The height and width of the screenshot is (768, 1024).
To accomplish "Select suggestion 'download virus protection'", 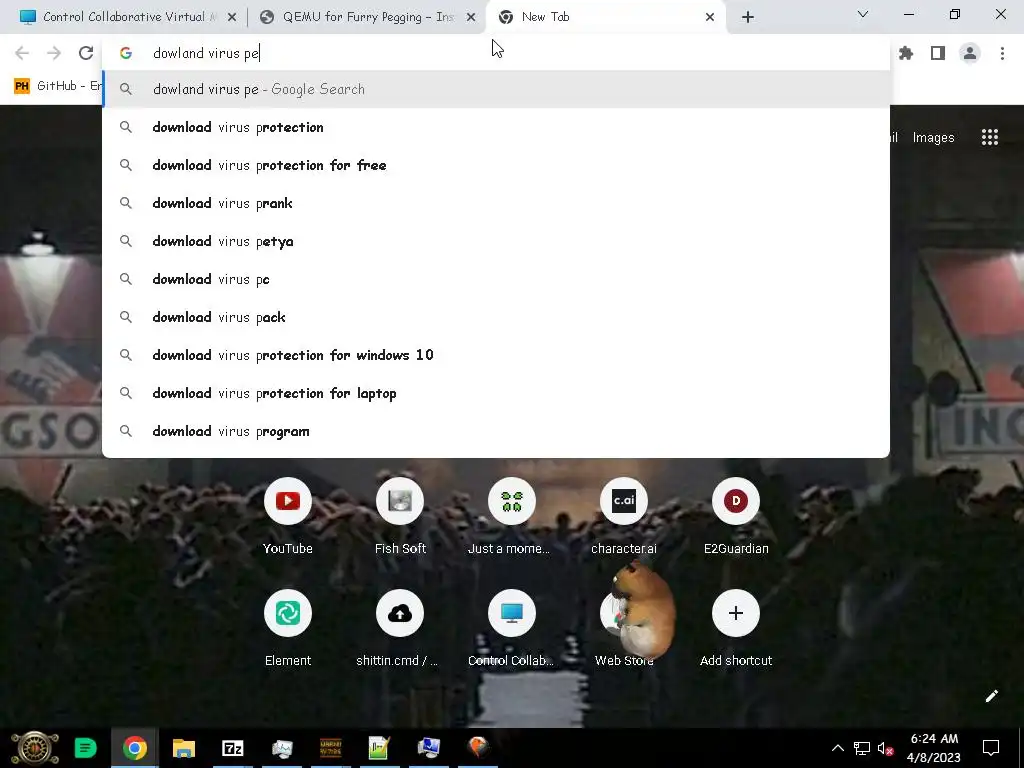I will (496, 127).
